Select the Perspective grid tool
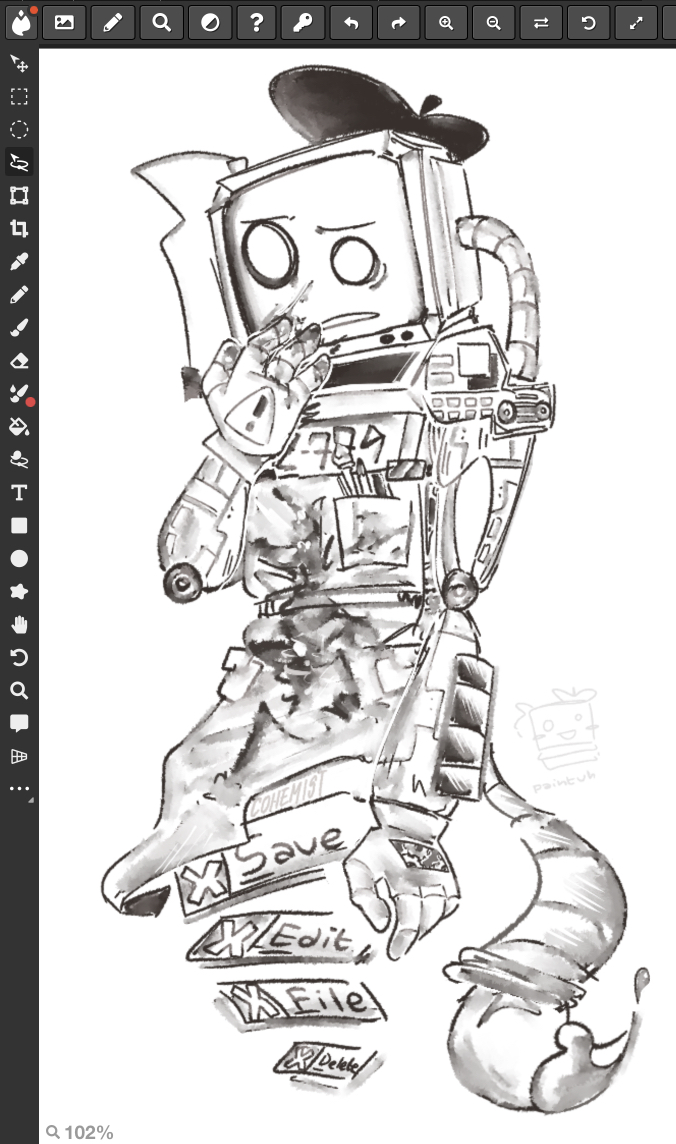The image size is (676, 1144). tap(19, 757)
